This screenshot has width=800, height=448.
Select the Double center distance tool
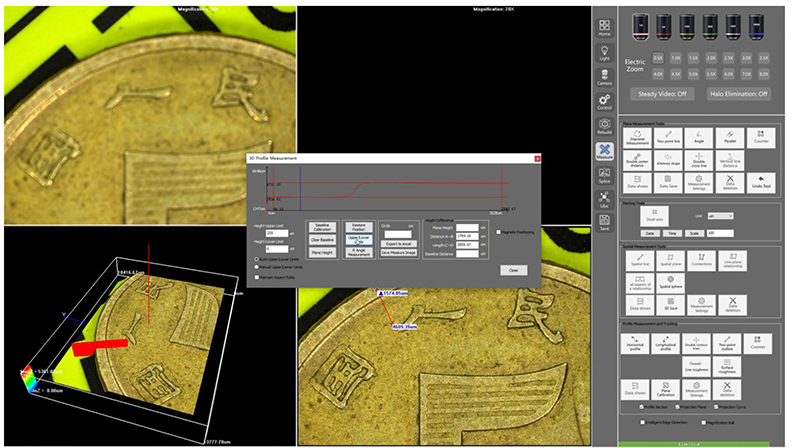pyautogui.click(x=637, y=160)
